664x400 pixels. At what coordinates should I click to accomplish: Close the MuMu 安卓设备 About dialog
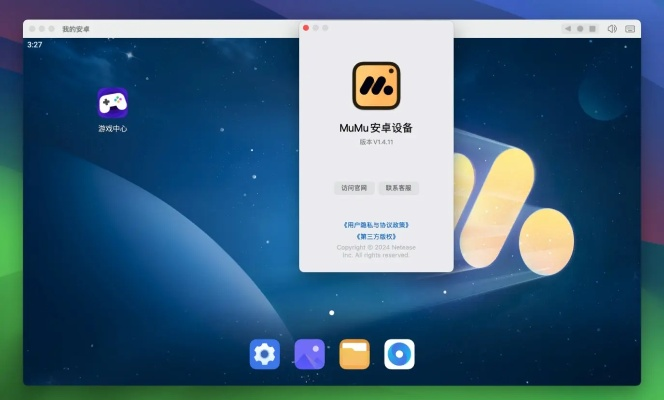tap(306, 28)
